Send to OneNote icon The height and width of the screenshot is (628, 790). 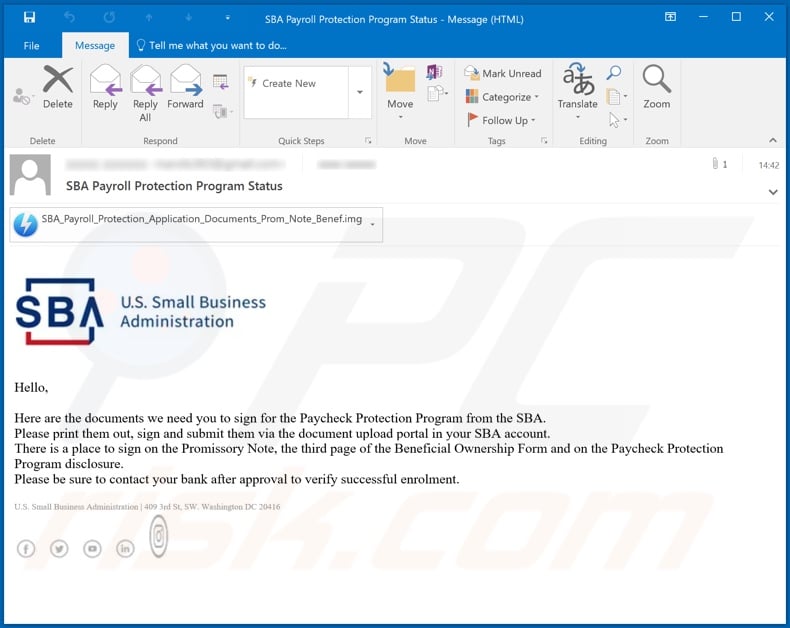pos(434,72)
